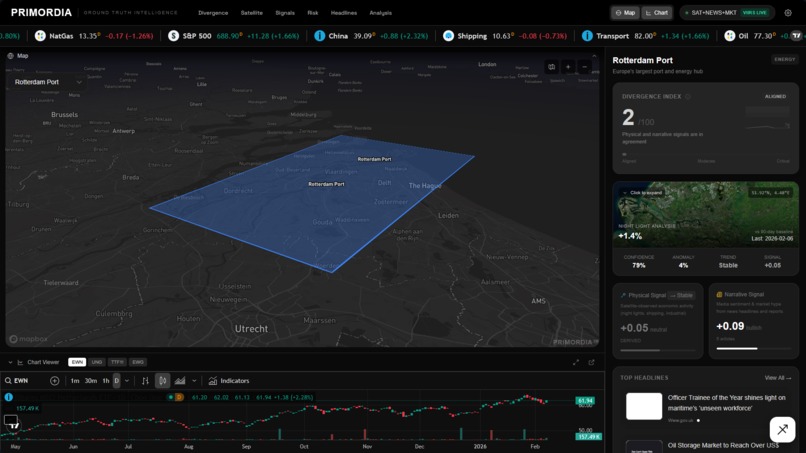Open the Divergence menu

coord(213,13)
